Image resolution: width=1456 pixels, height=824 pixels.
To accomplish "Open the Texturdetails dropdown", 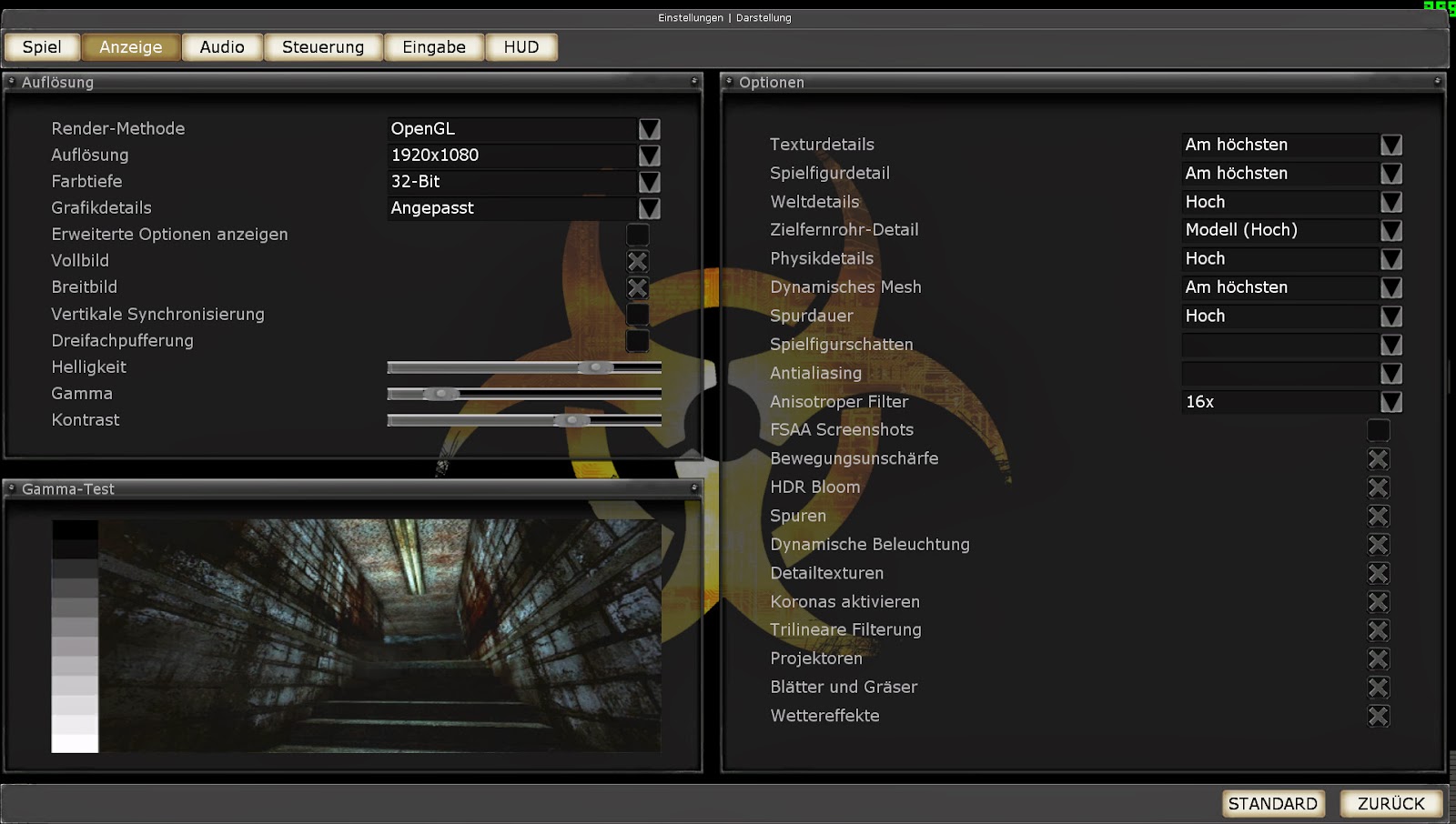I will (1390, 145).
